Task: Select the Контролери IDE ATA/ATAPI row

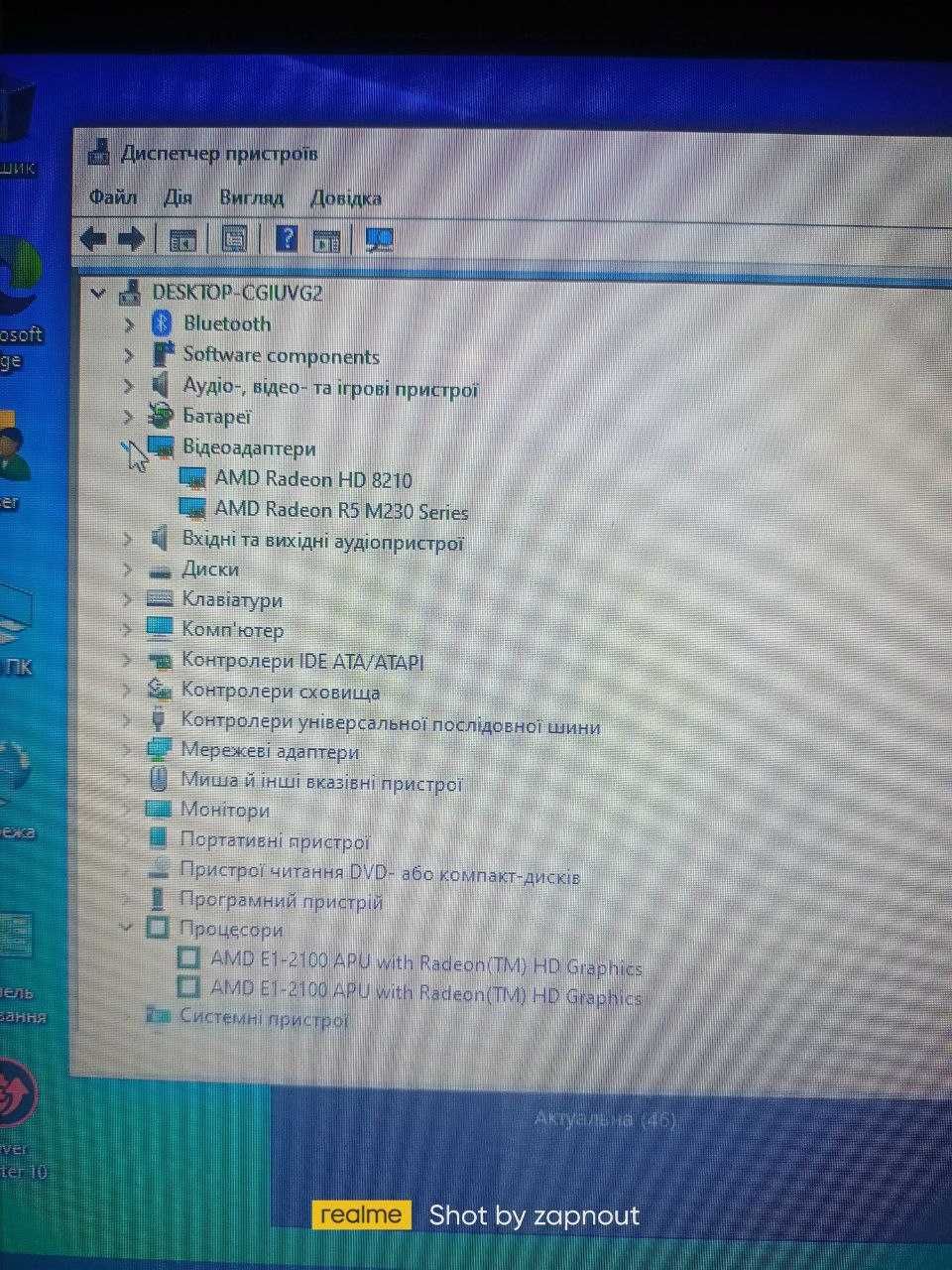Action: (x=302, y=661)
